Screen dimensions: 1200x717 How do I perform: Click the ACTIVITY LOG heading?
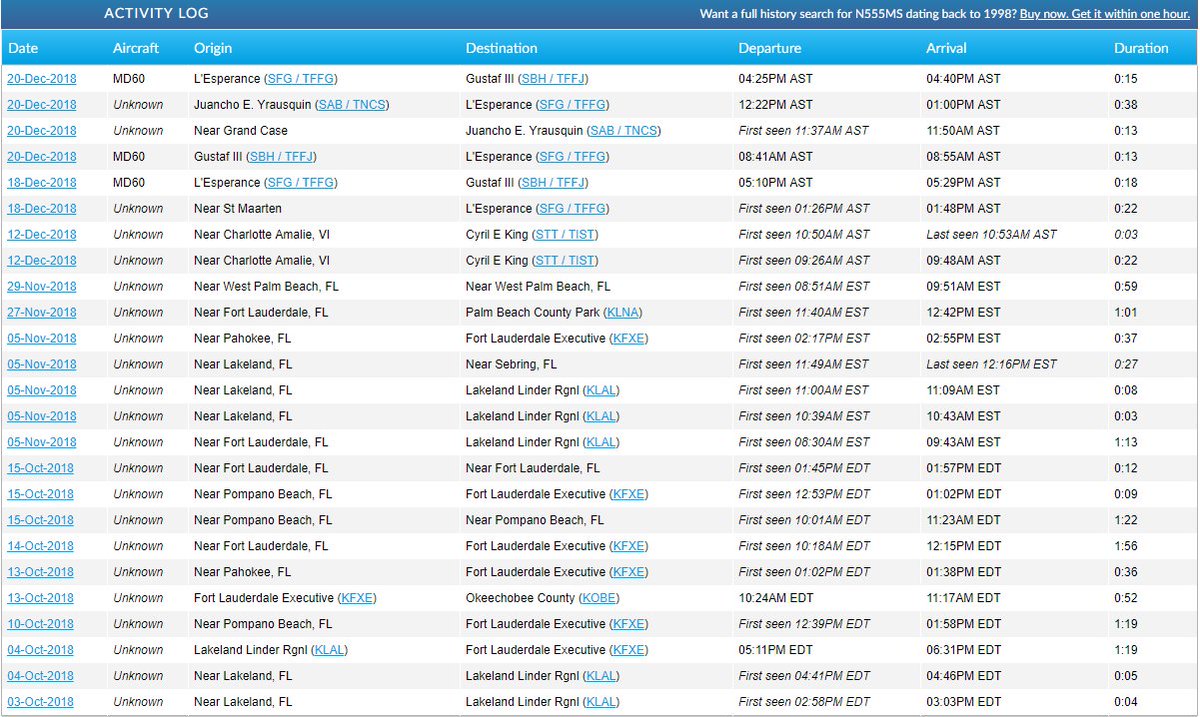(157, 15)
